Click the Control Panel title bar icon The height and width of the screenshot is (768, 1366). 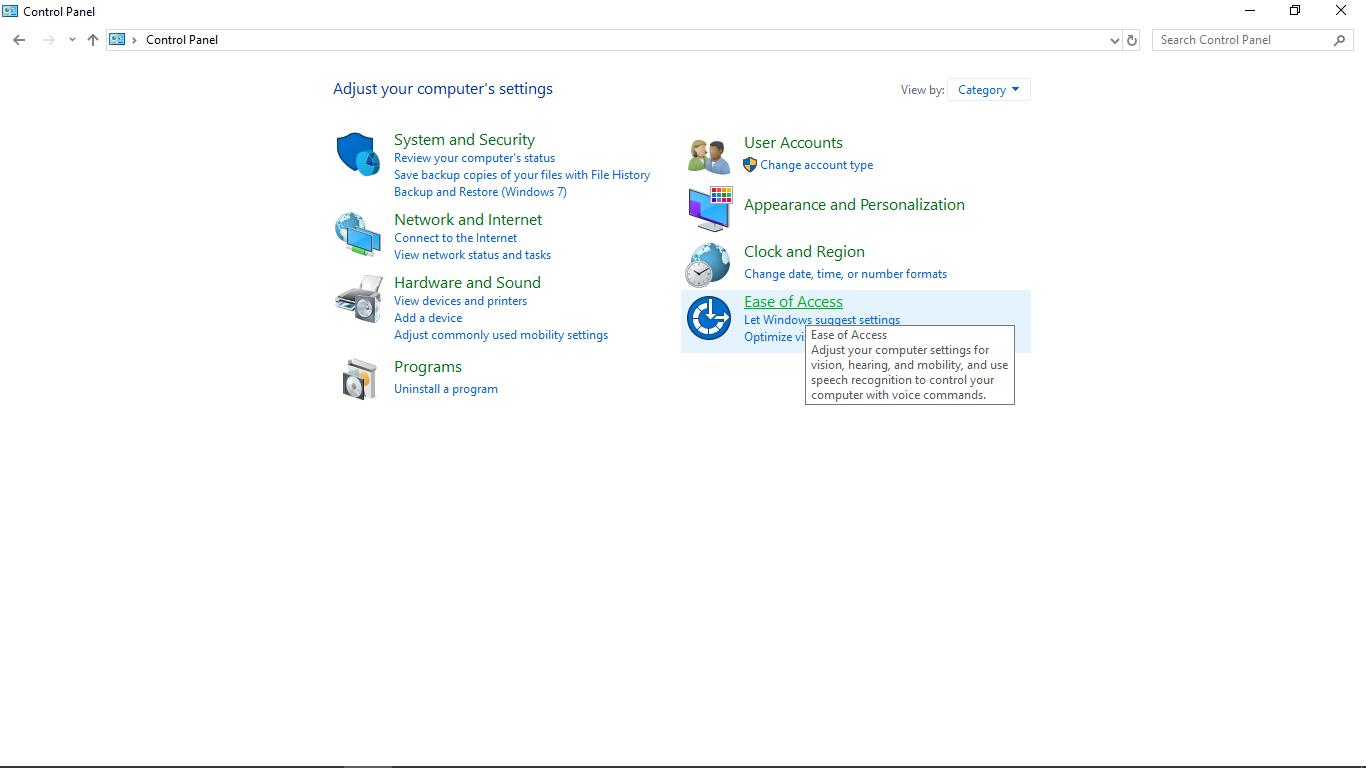pyautogui.click(x=10, y=11)
